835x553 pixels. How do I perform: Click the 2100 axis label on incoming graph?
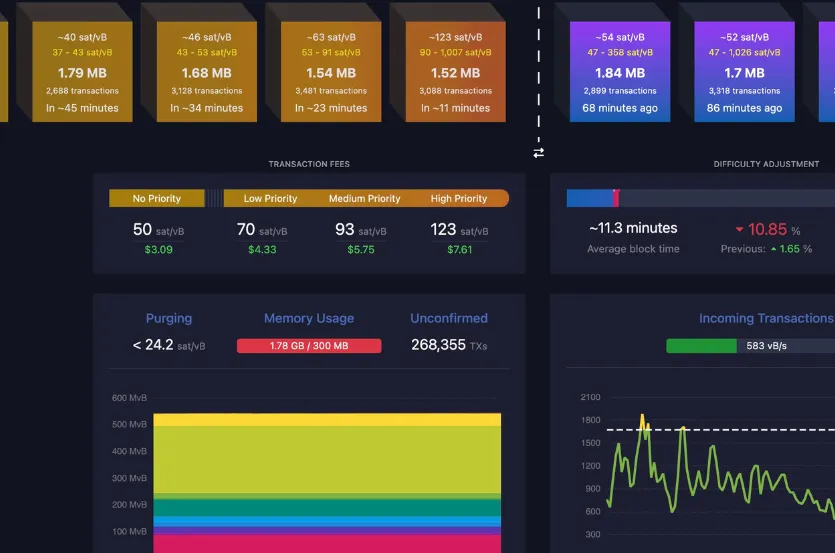click(x=590, y=397)
